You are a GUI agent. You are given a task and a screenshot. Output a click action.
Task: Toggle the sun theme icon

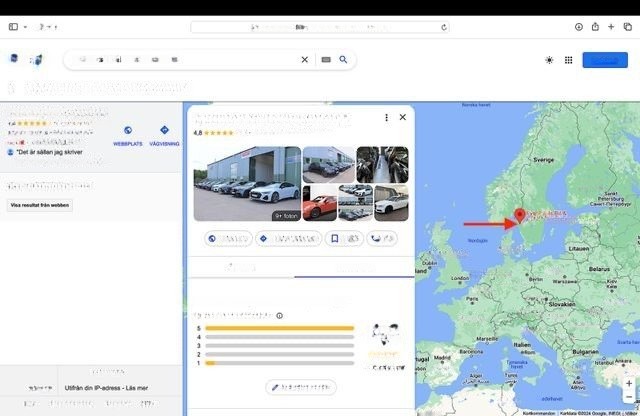tap(549, 60)
